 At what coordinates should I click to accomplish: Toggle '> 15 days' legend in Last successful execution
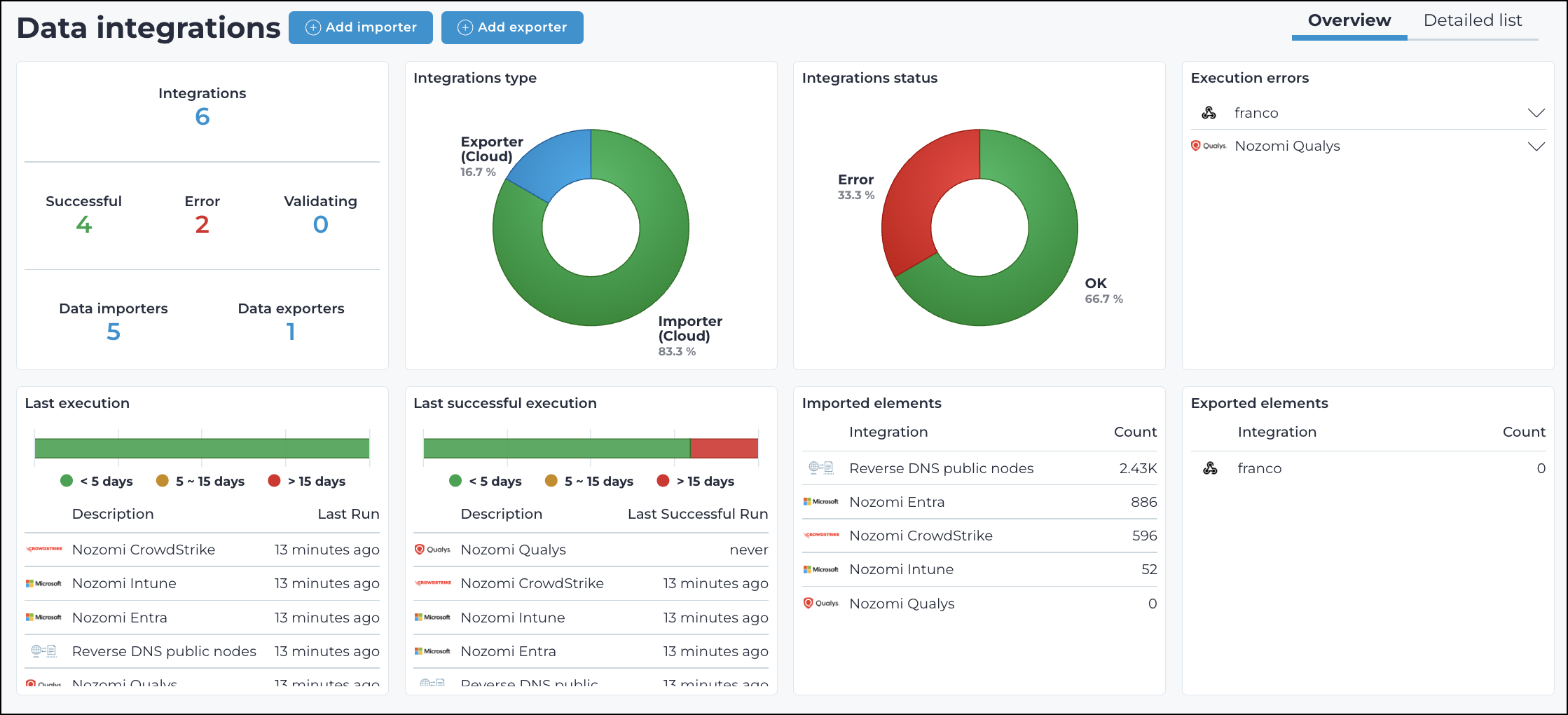696,481
